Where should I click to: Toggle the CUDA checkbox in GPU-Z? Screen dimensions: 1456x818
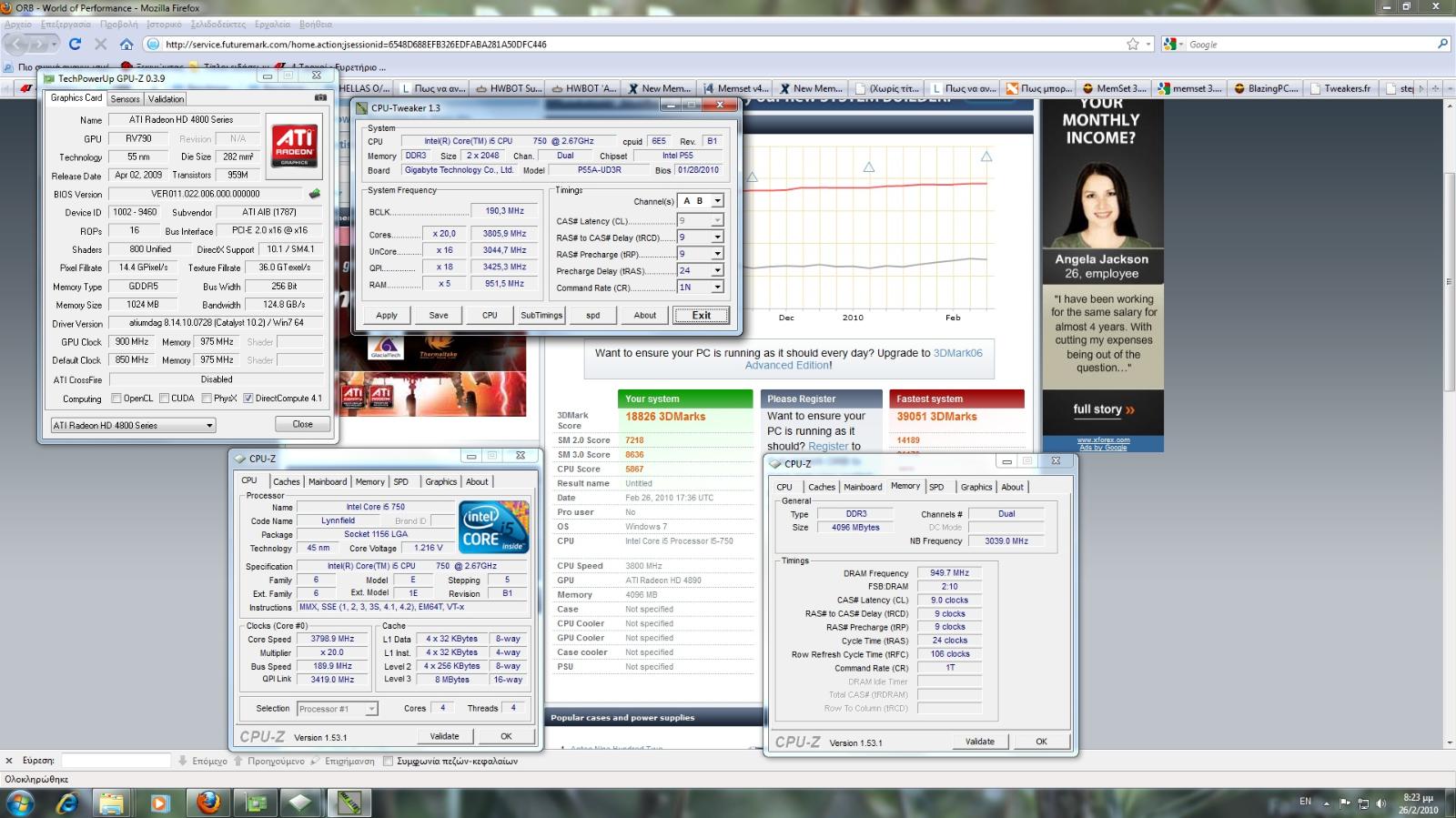point(164,398)
